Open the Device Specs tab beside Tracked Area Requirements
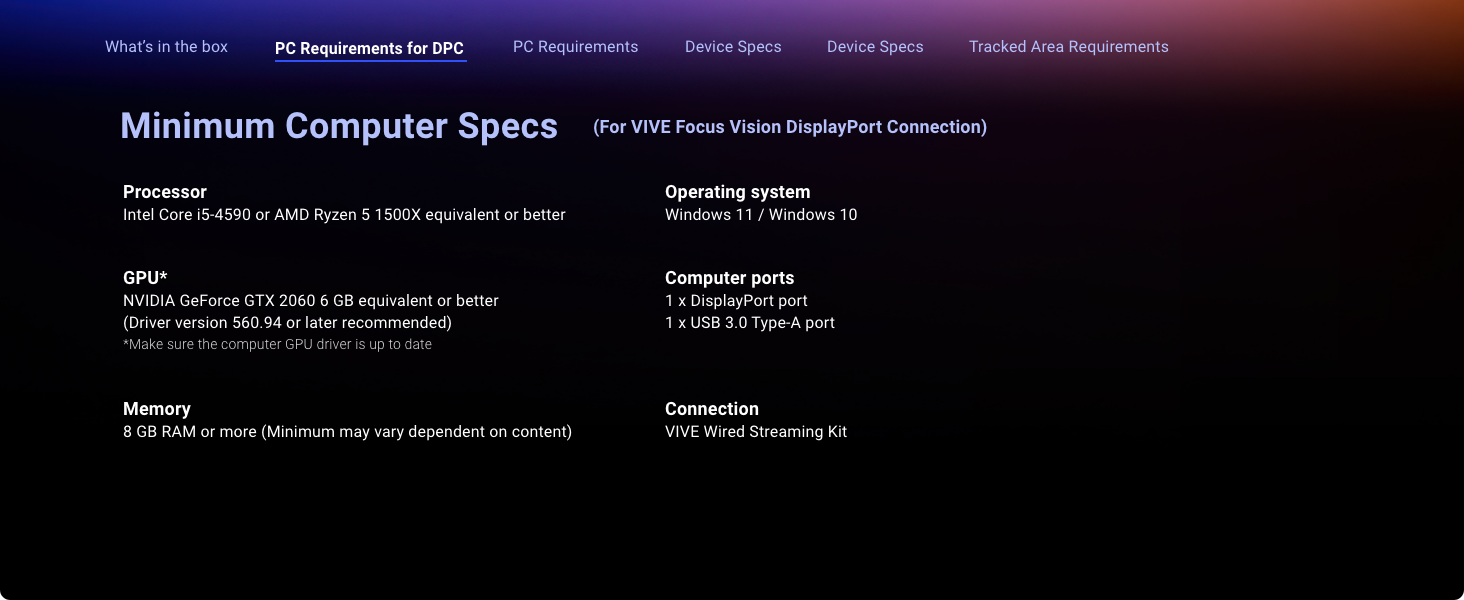This screenshot has width=1464, height=600. (x=875, y=47)
